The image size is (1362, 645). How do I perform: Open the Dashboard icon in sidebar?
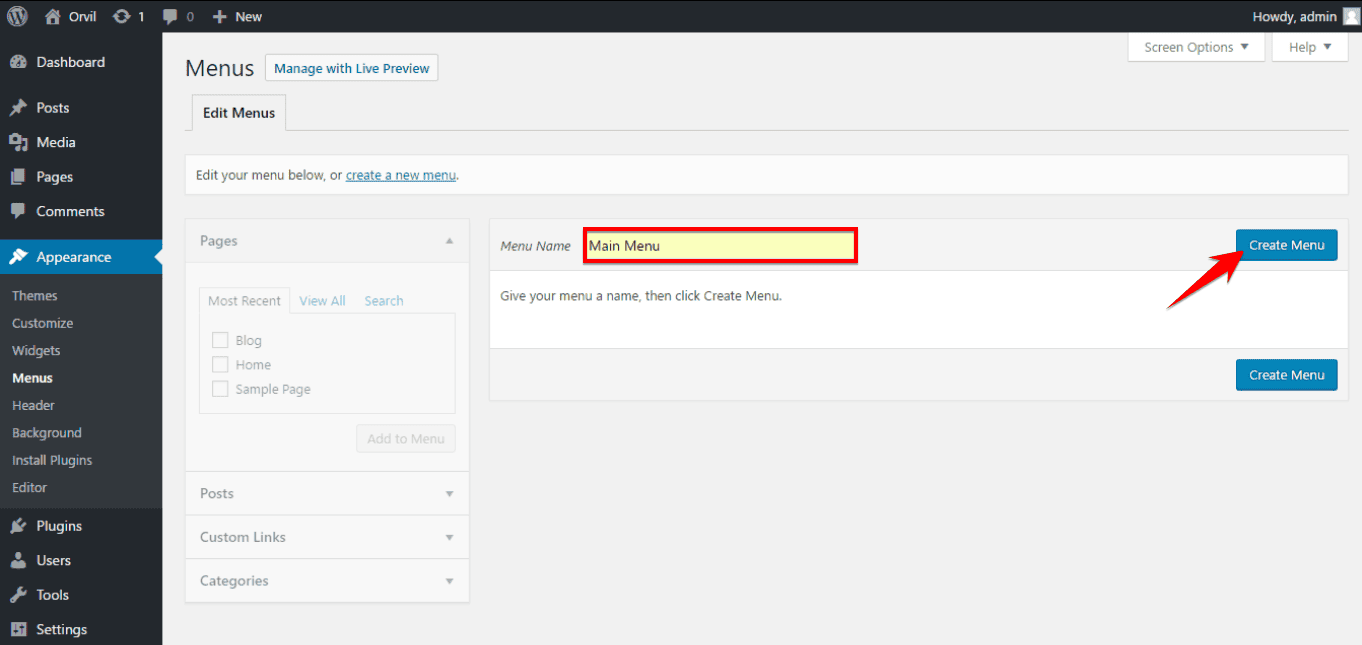18,62
